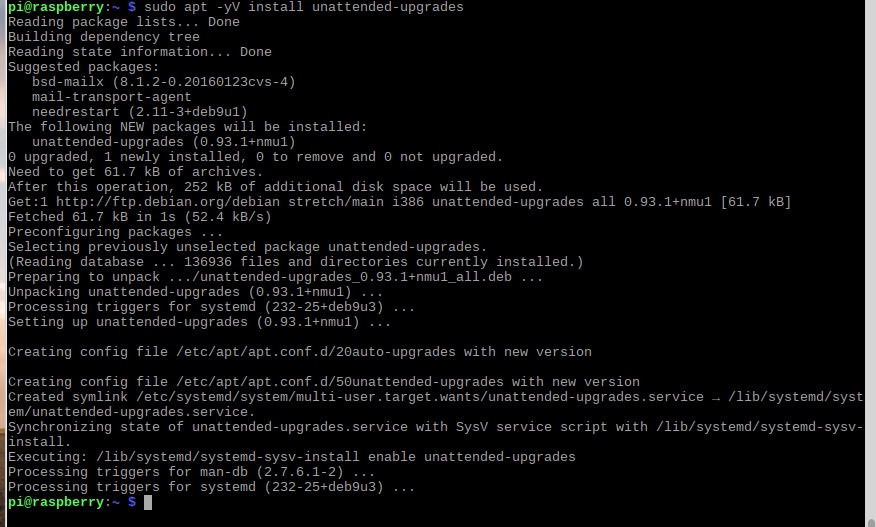Click the 'Processing triggers for man-db' line
The width and height of the screenshot is (876, 527).
click(x=192, y=472)
